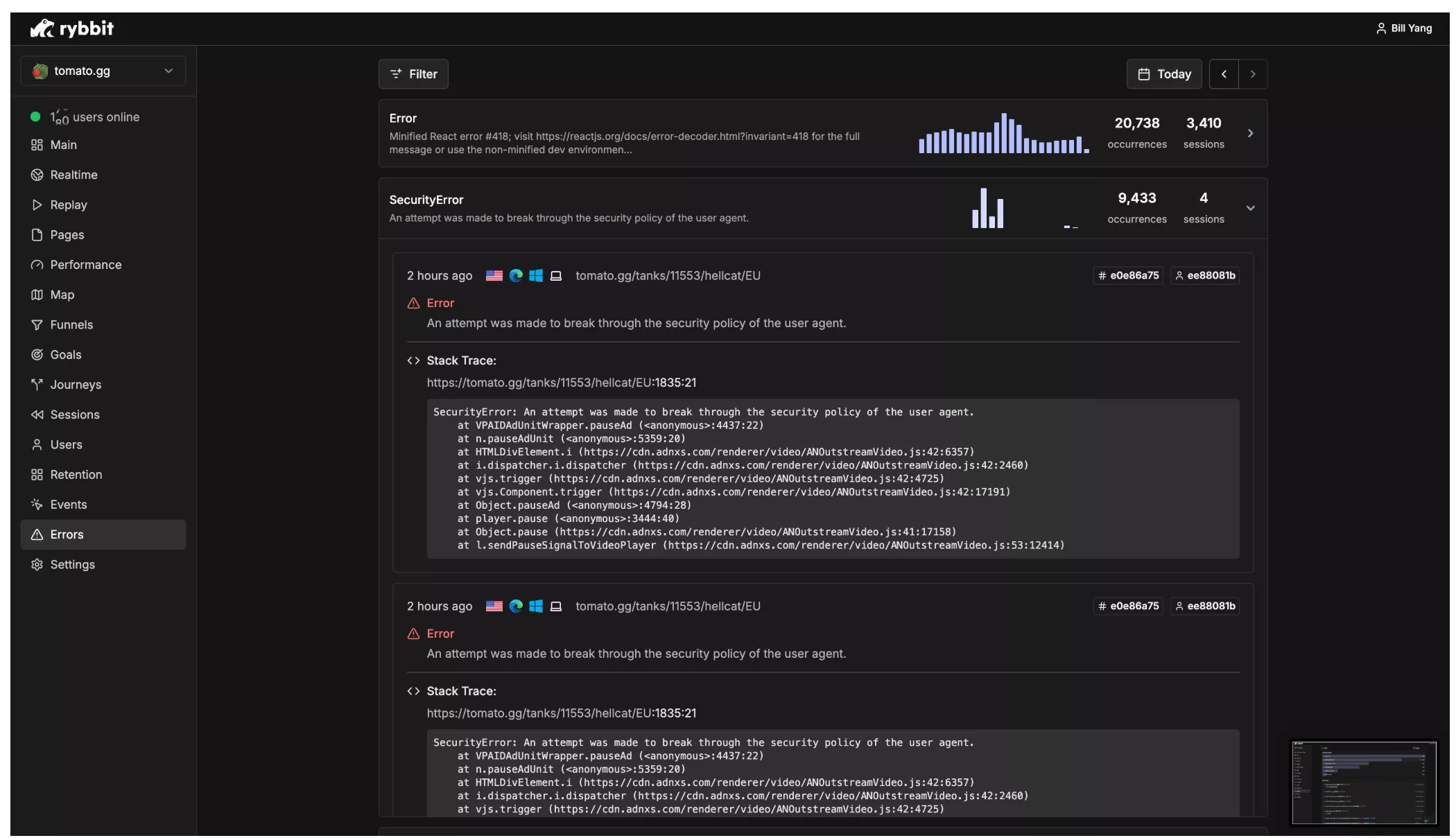Screen dimensions: 1456x838
Task: Open the Realtime globe icon
Action: 37,175
